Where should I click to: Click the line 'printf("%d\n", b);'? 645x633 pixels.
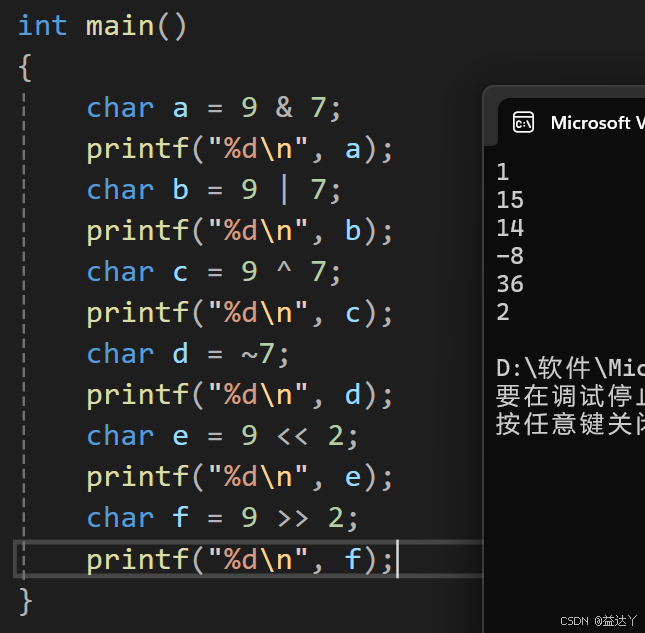(x=240, y=231)
